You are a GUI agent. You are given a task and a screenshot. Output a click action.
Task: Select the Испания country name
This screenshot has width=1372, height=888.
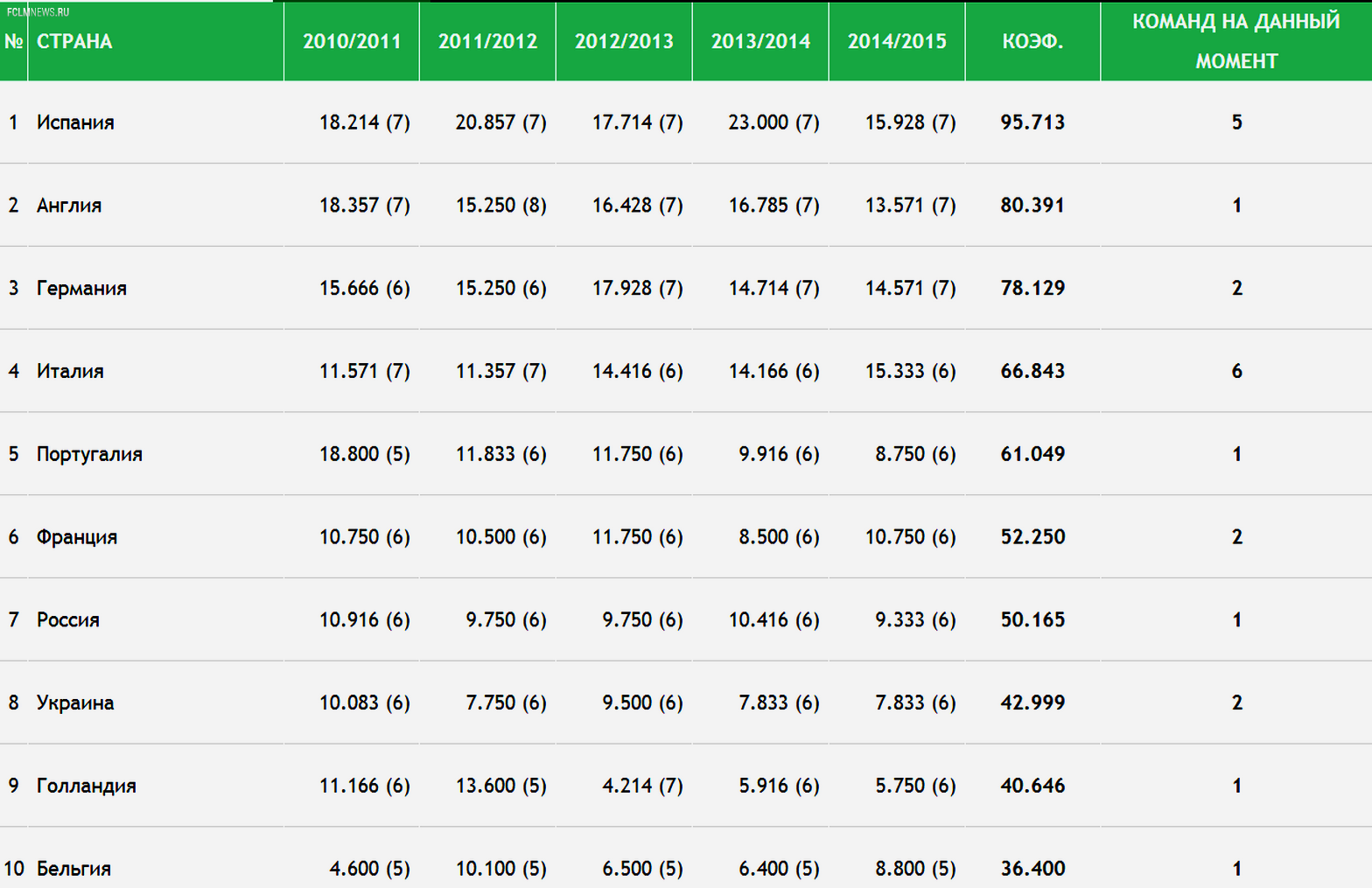pos(75,122)
